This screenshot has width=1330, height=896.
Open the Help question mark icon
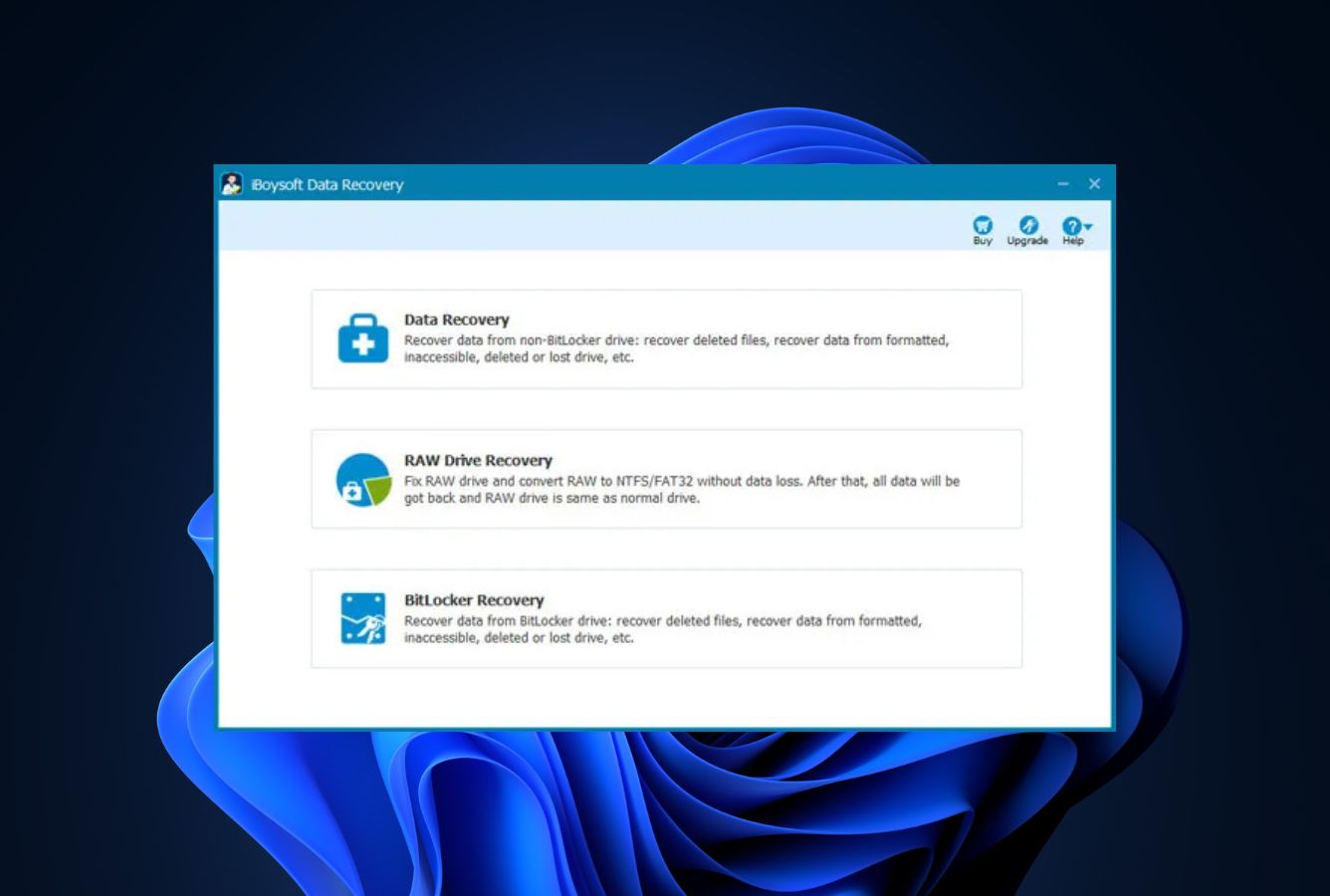pyautogui.click(x=1071, y=226)
